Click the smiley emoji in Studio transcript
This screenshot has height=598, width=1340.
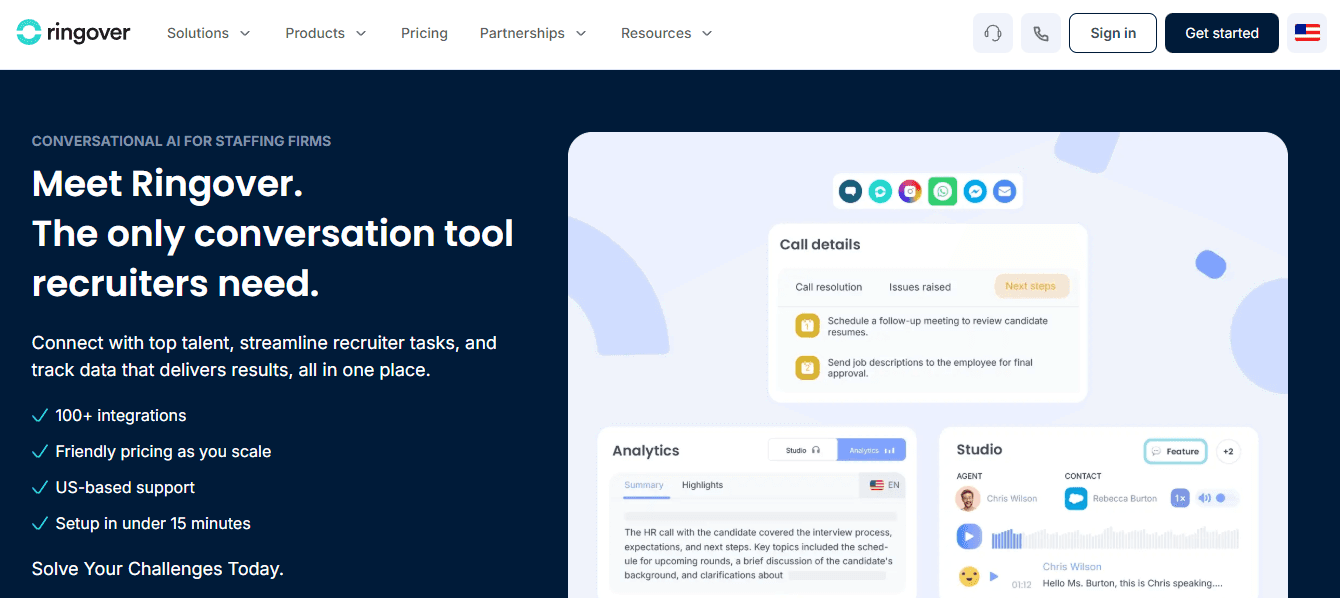click(968, 576)
